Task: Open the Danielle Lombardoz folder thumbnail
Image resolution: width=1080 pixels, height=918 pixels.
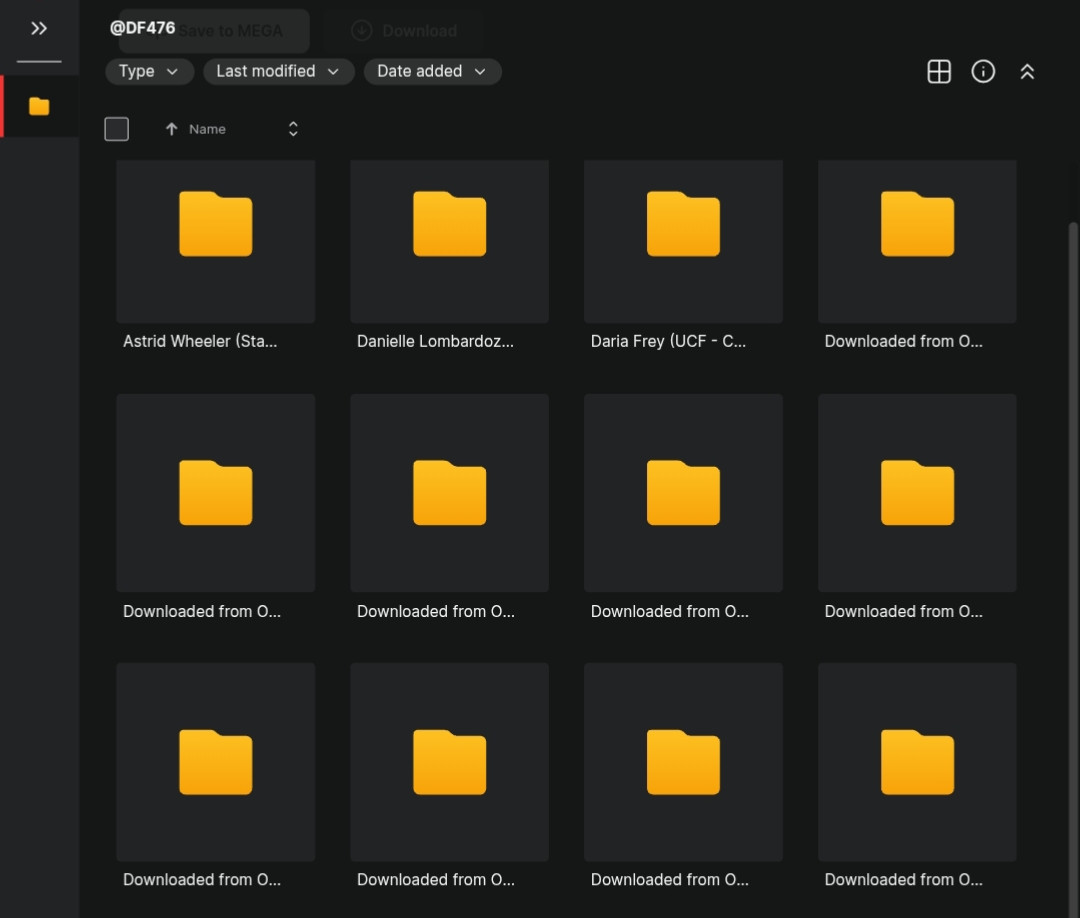Action: point(449,241)
